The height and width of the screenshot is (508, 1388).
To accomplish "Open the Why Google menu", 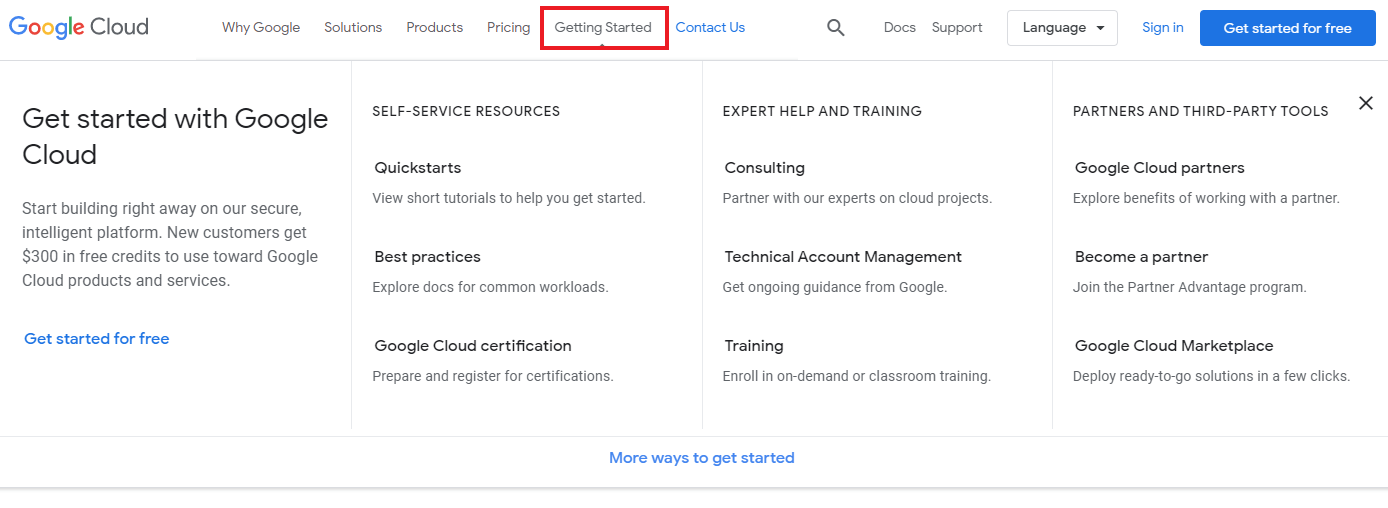I will tap(261, 28).
